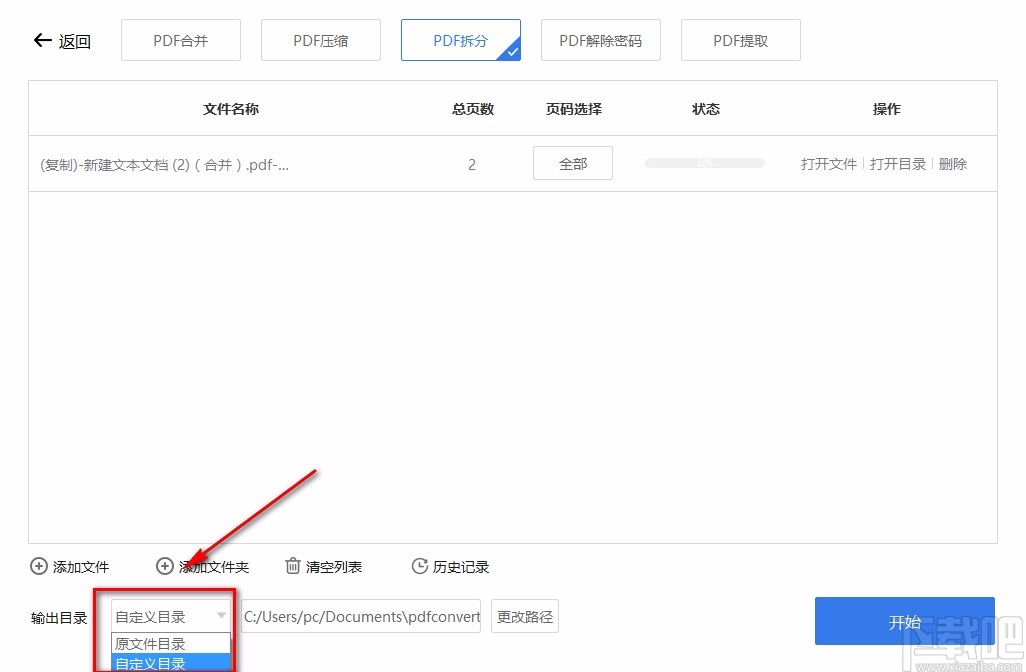This screenshot has width=1026, height=672.
Task: Click the clock icon beside 历史记录
Action: coord(419,566)
